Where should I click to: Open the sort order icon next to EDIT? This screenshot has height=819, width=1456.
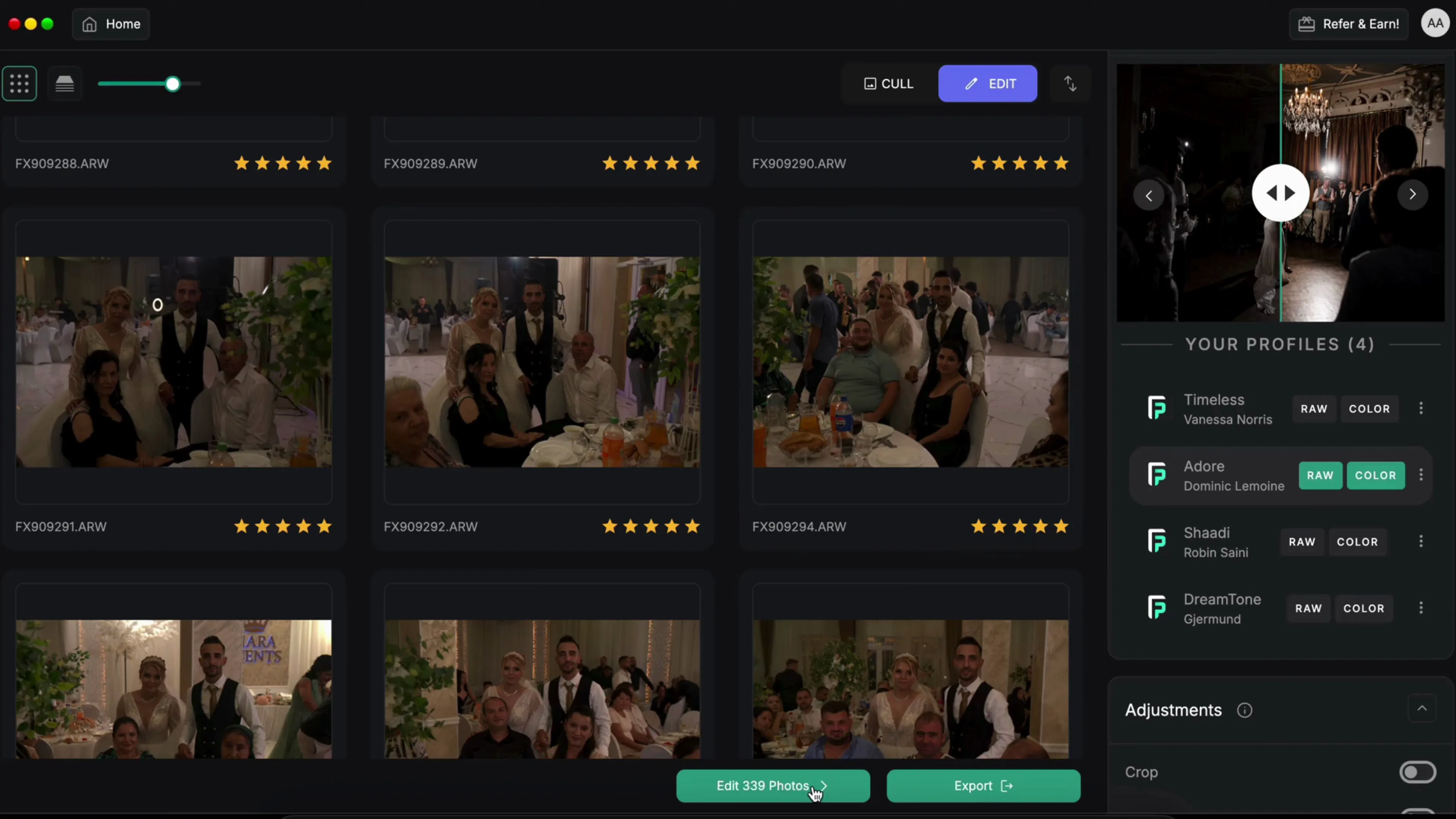point(1070,83)
